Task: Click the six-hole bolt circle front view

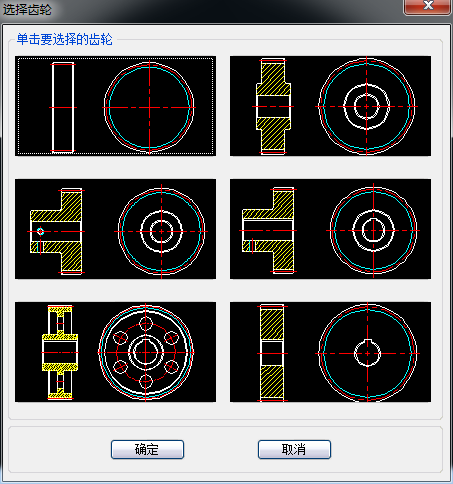Action: tap(146, 352)
